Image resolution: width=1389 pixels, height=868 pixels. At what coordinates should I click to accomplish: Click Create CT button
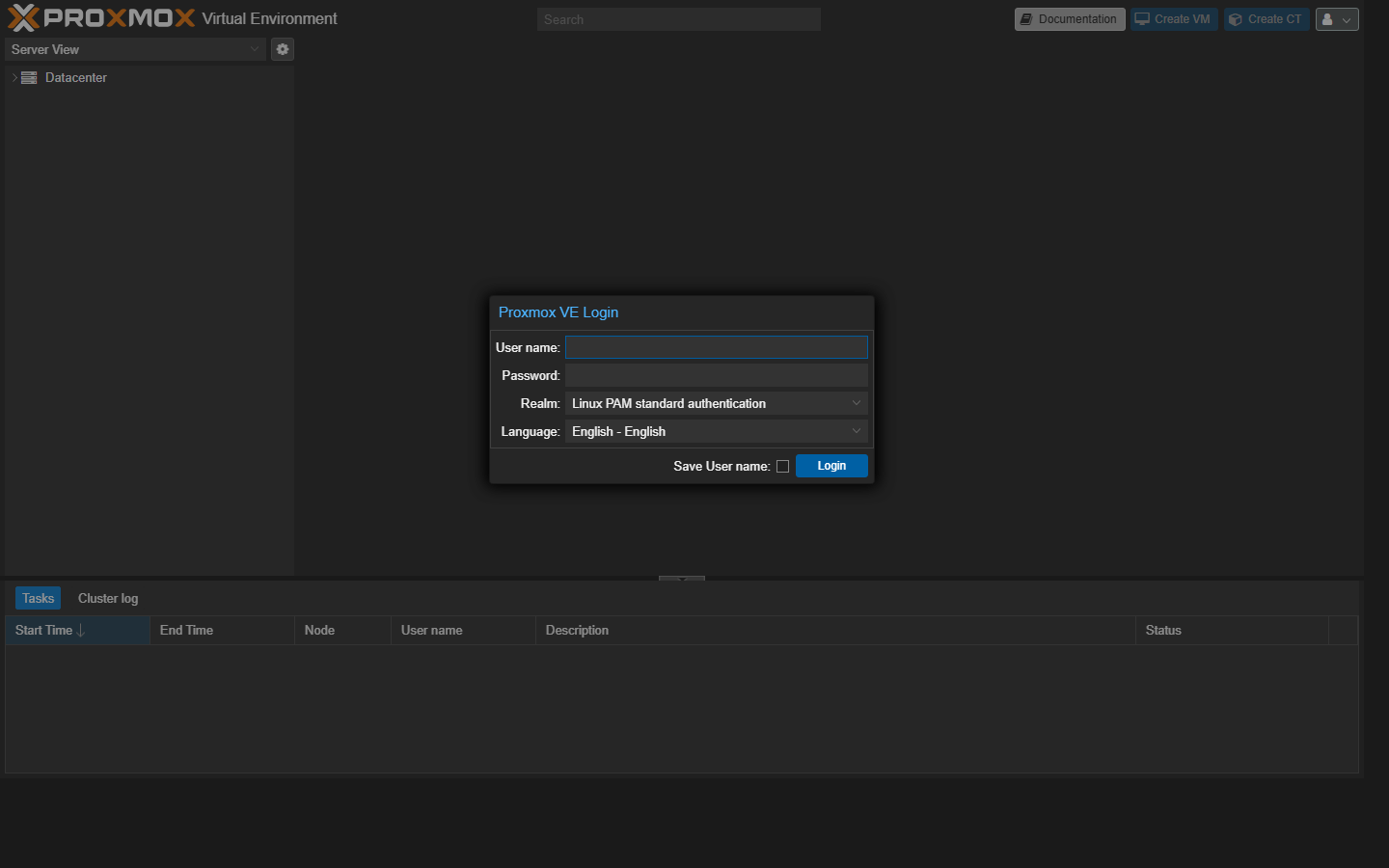click(1266, 19)
